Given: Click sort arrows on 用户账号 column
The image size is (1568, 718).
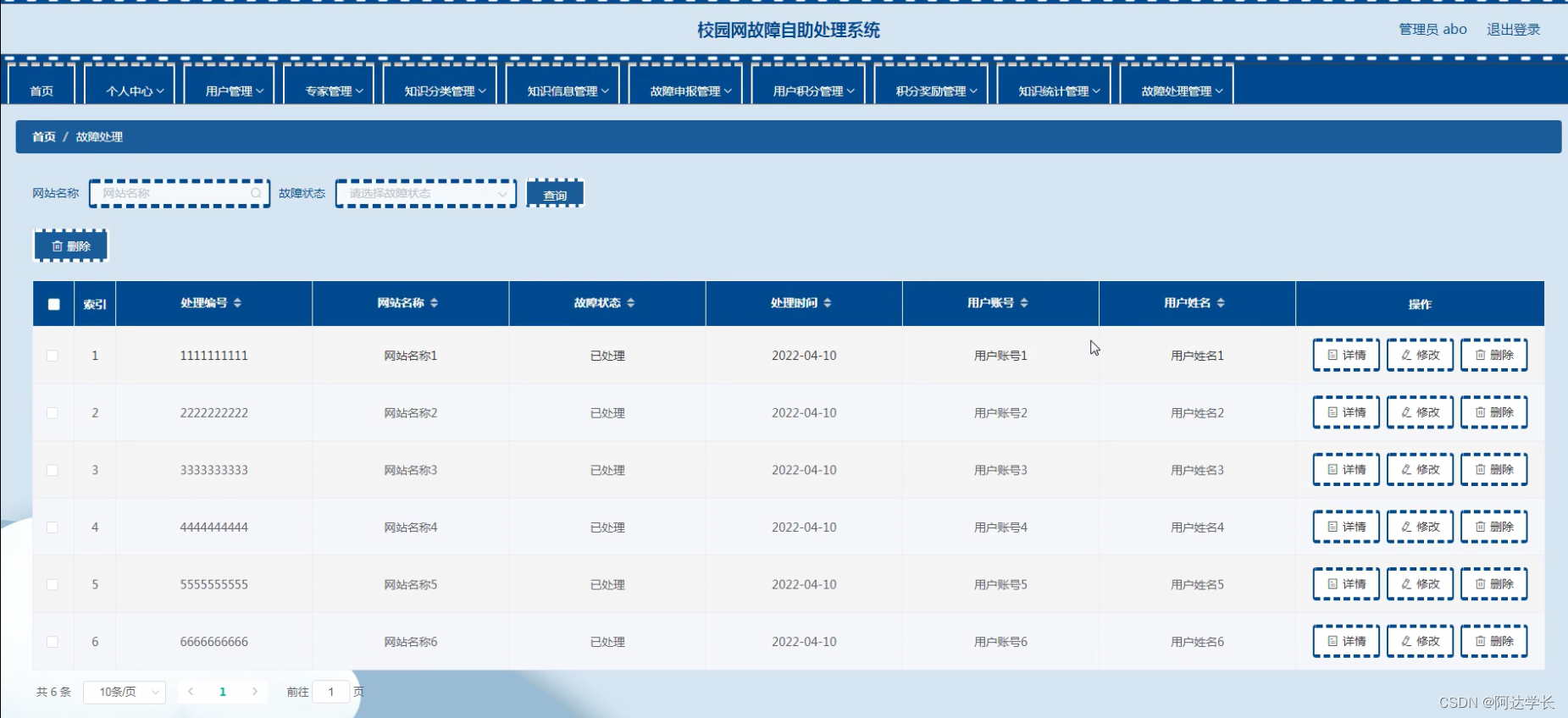Looking at the screenshot, I should coord(1023,303).
